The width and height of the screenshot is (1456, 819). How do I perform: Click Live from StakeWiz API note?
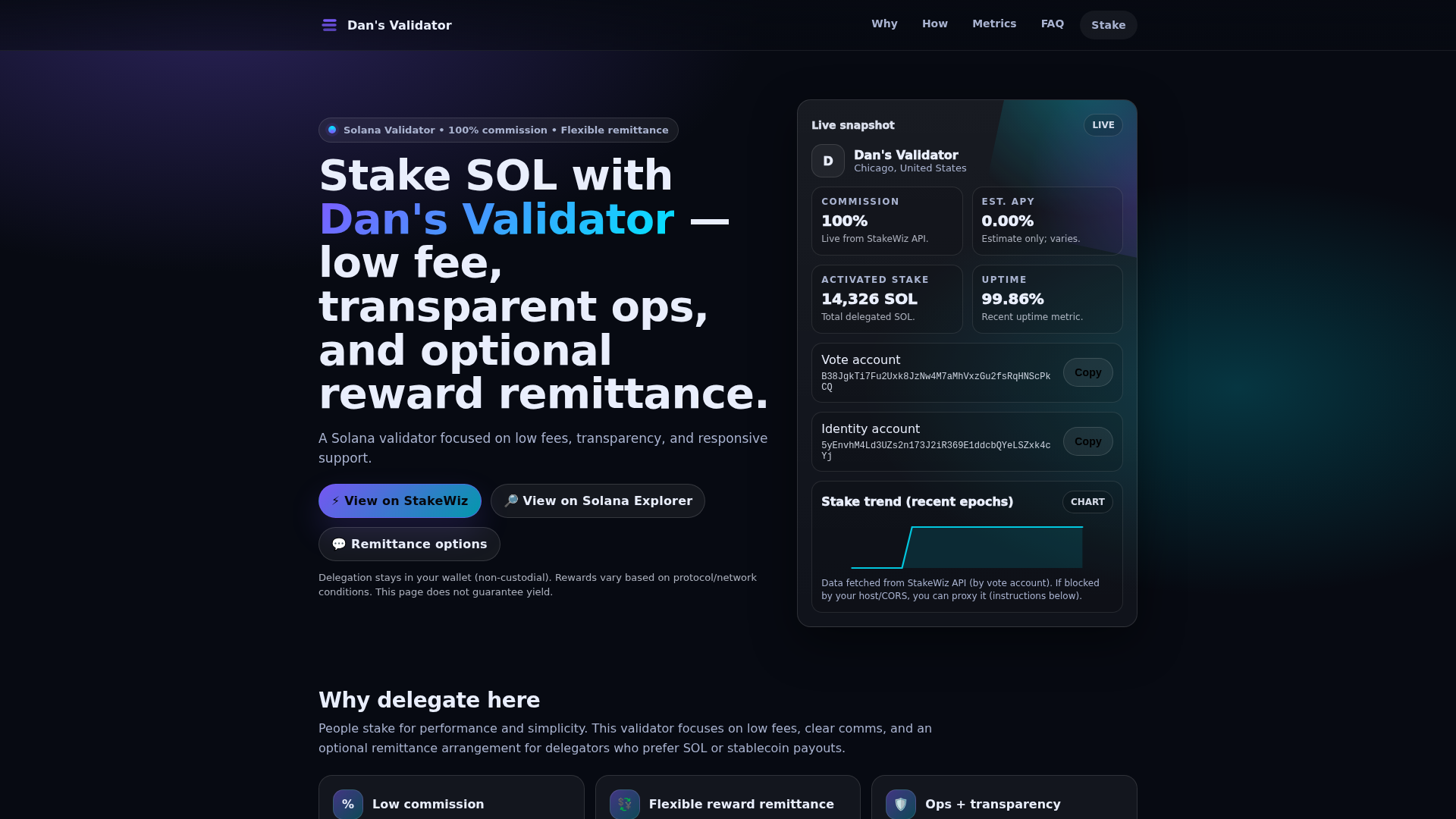[874, 239]
